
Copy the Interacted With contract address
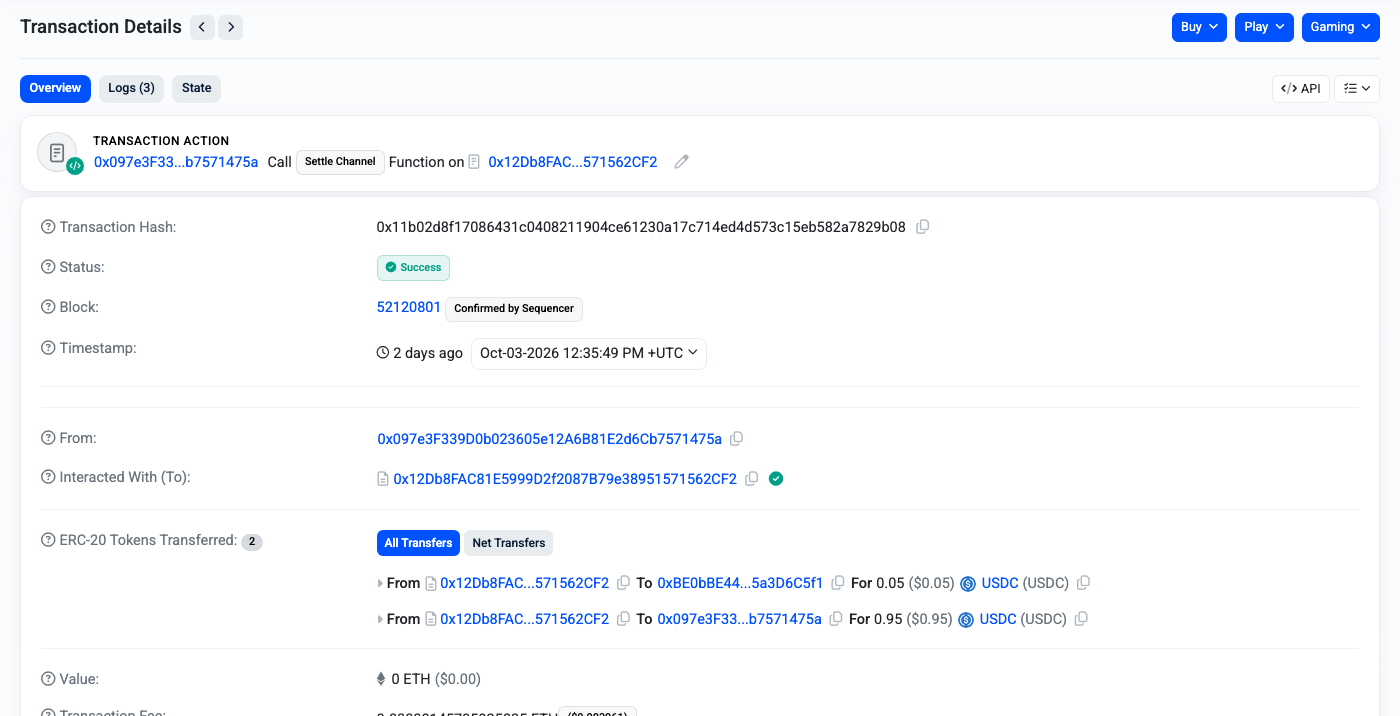pos(752,479)
